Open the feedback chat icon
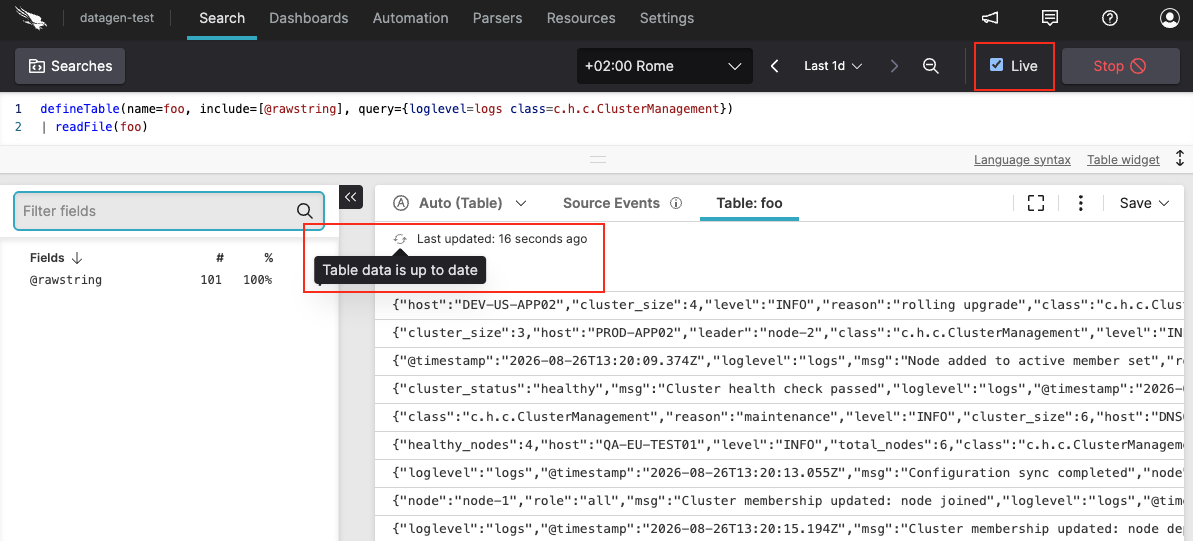This screenshot has width=1193, height=541. tap(1050, 18)
